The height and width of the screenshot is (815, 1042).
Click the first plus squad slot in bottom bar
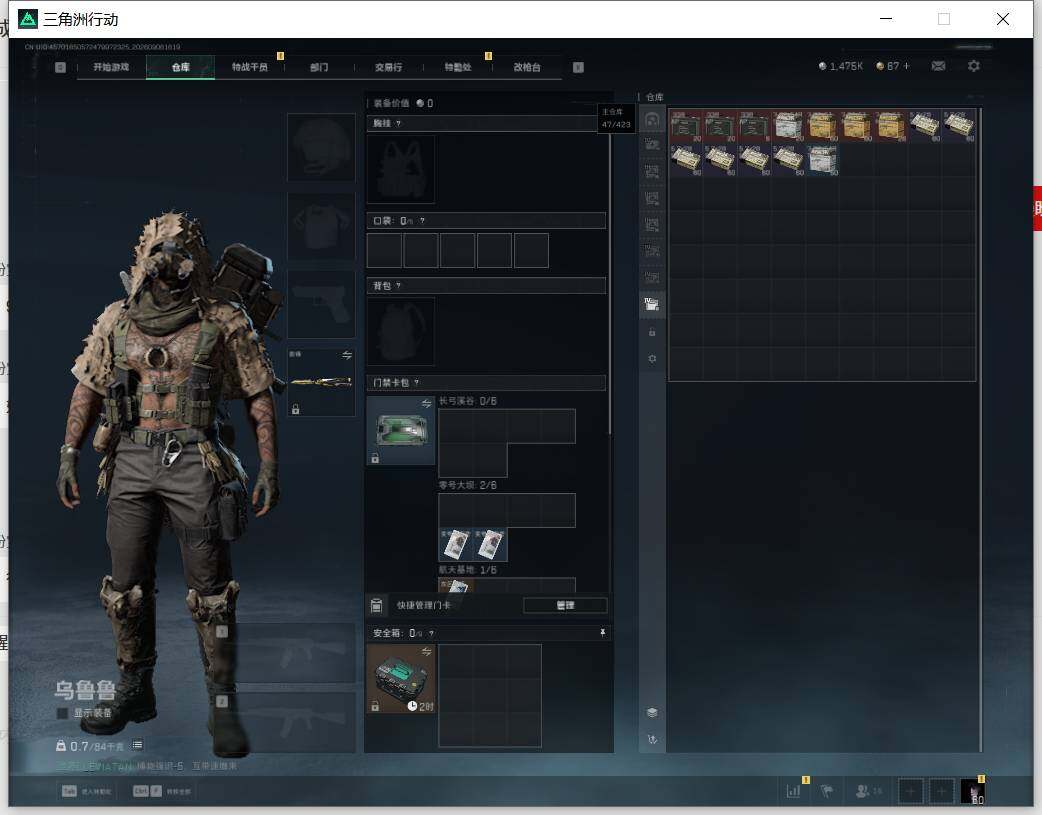910,791
